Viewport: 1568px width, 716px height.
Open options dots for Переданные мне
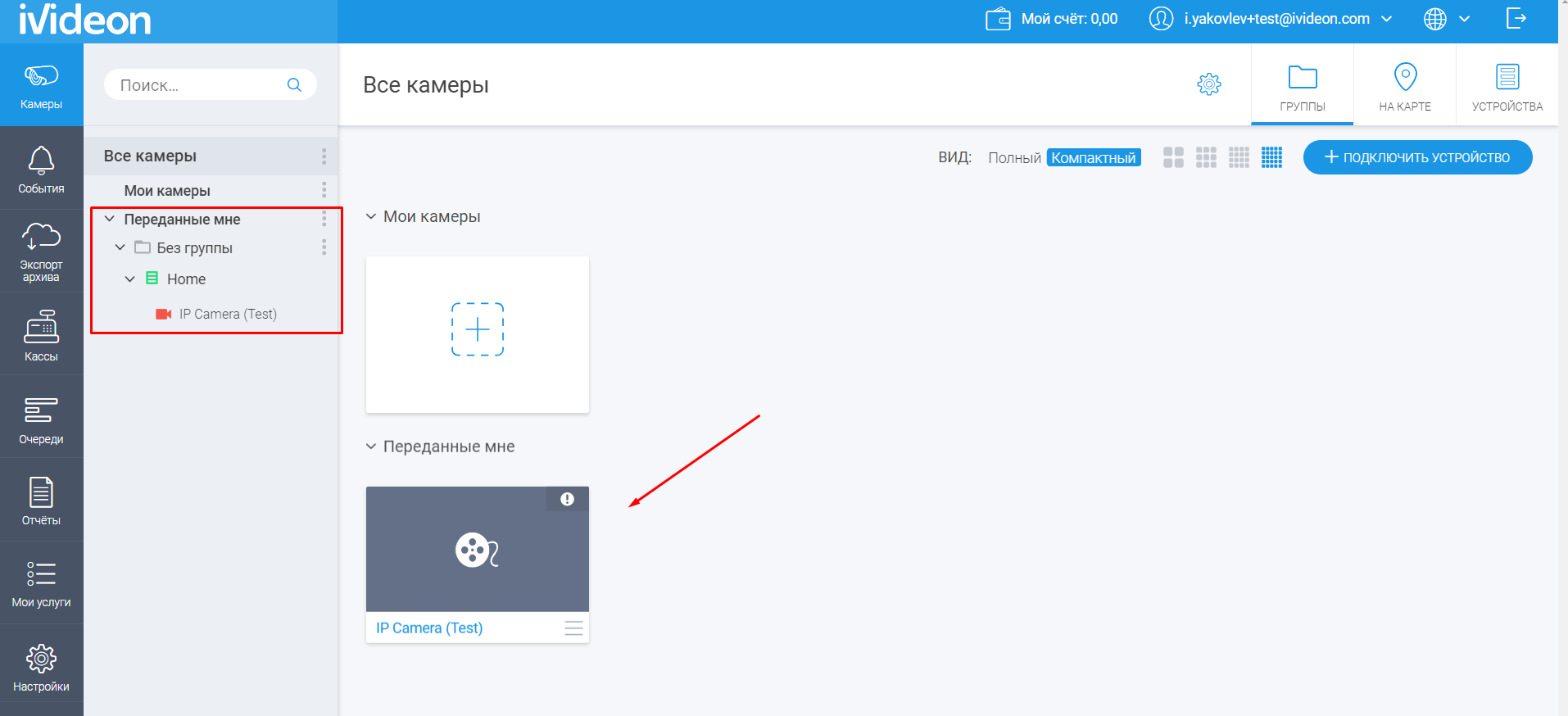(324, 219)
